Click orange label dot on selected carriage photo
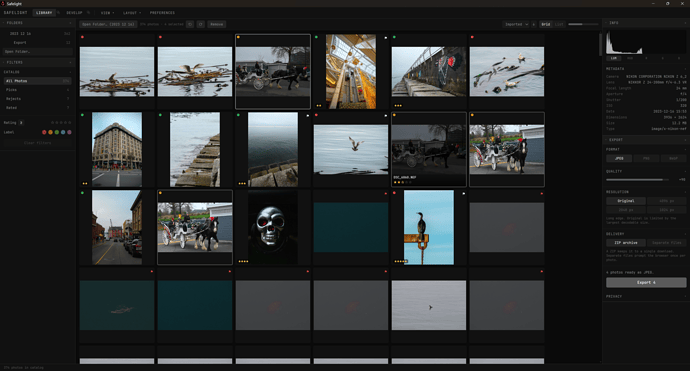 click(239, 37)
